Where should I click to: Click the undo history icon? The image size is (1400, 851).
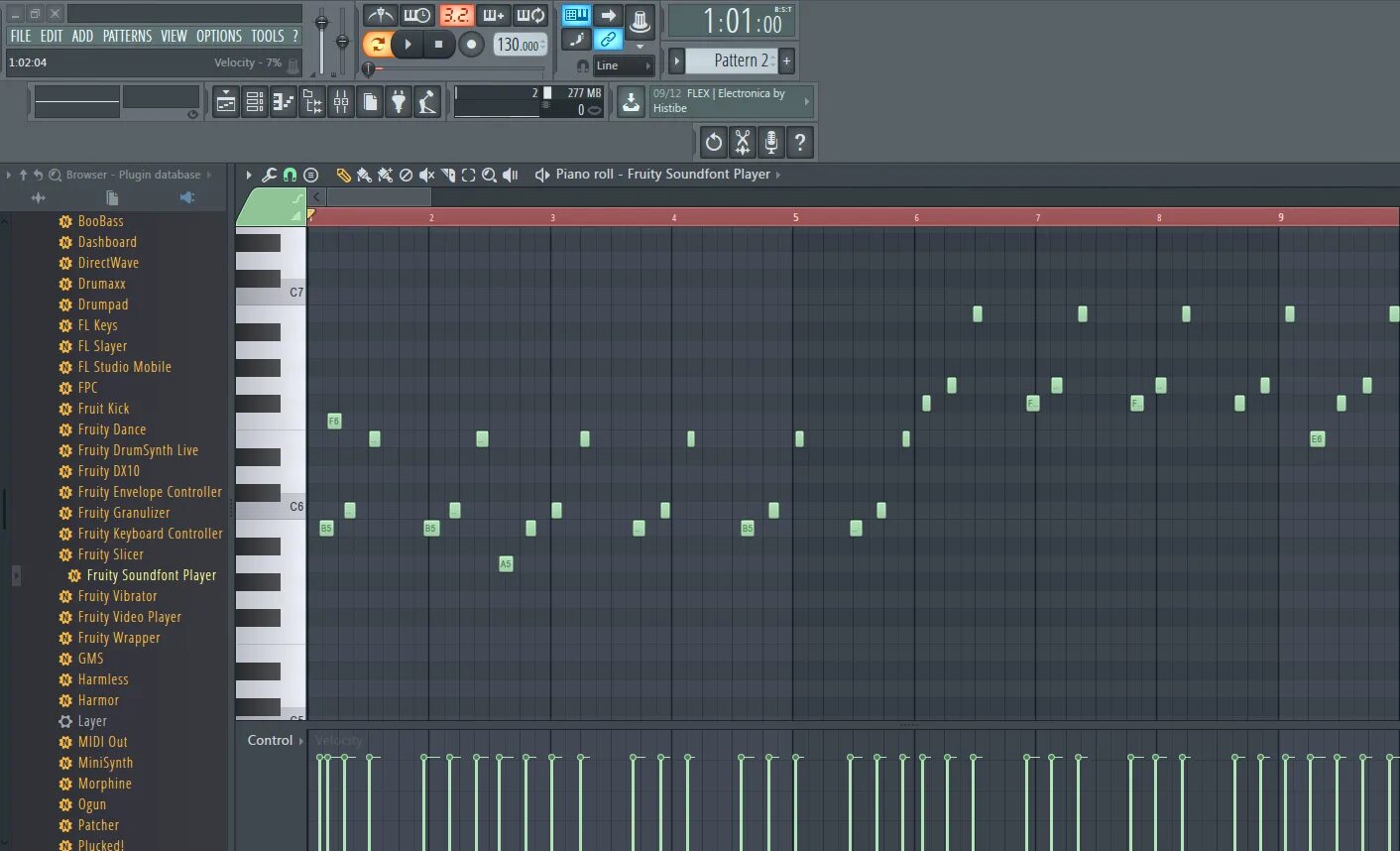(714, 143)
